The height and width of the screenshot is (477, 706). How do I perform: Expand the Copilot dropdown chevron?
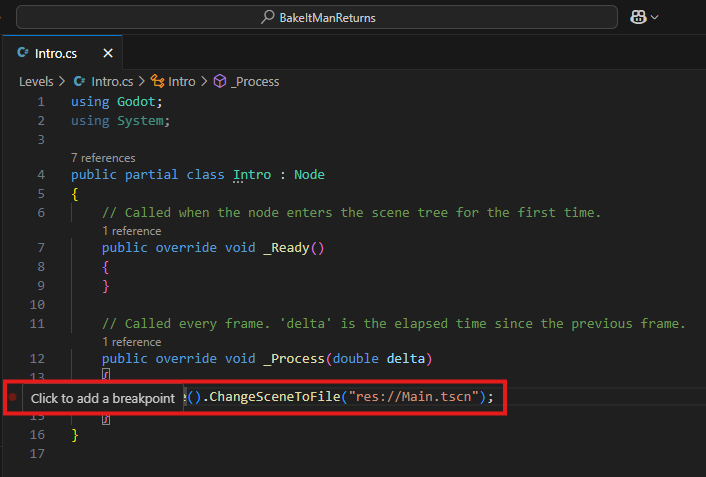(x=655, y=18)
